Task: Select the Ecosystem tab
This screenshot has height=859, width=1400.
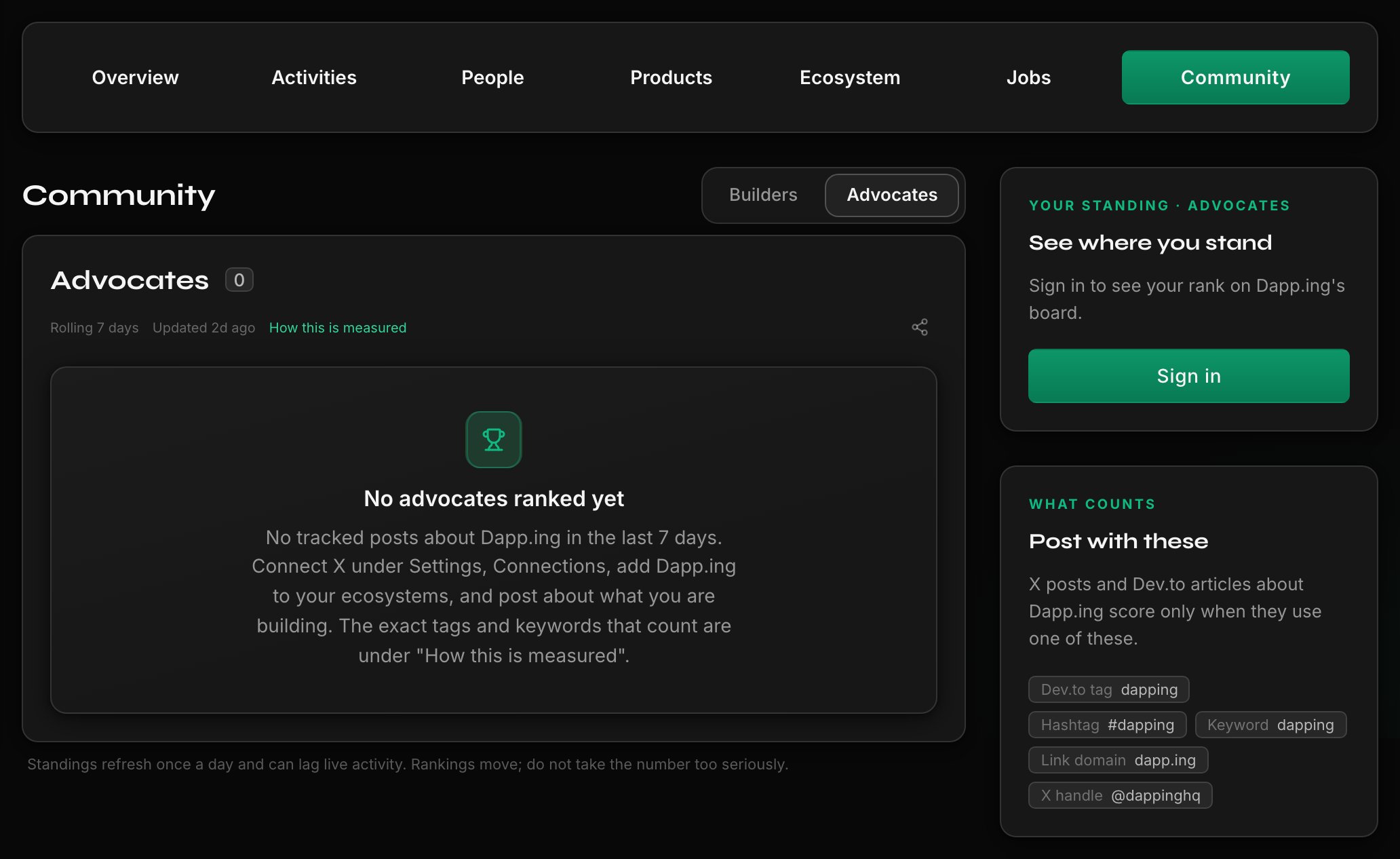Action: [x=850, y=77]
